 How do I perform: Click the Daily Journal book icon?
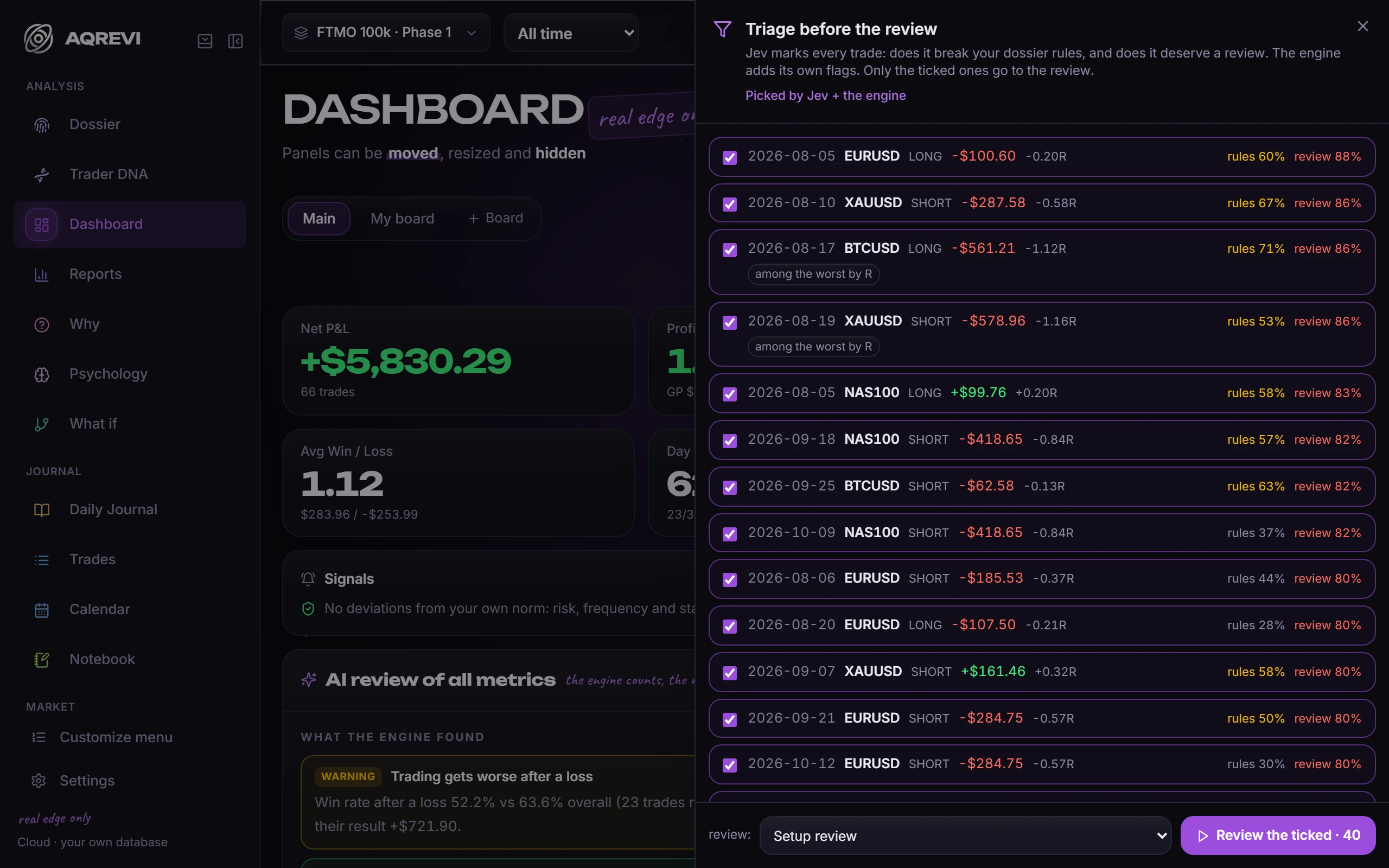[x=41, y=510]
